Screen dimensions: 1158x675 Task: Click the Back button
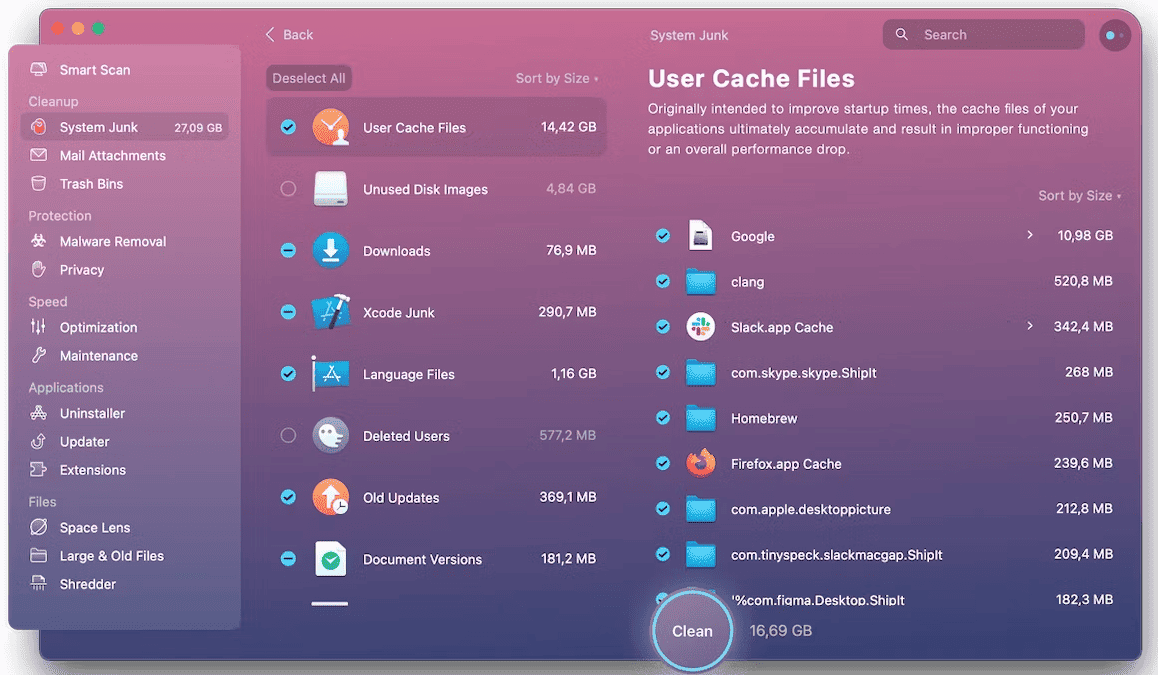(289, 35)
